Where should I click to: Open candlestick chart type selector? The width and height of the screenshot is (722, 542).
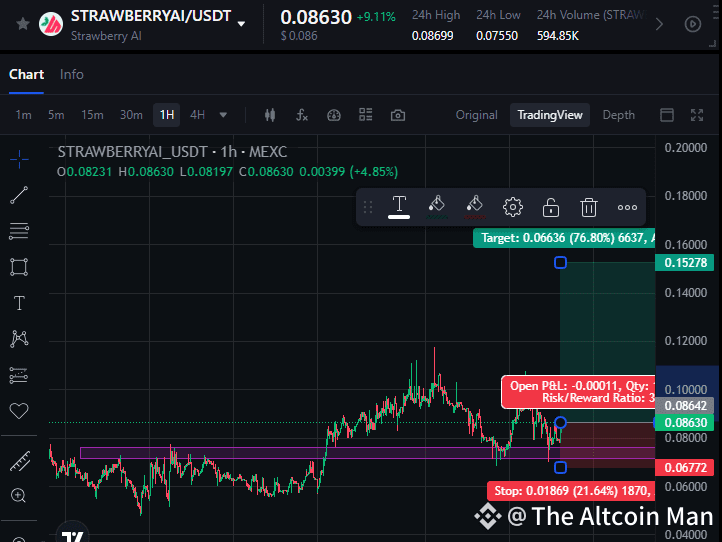click(x=270, y=115)
